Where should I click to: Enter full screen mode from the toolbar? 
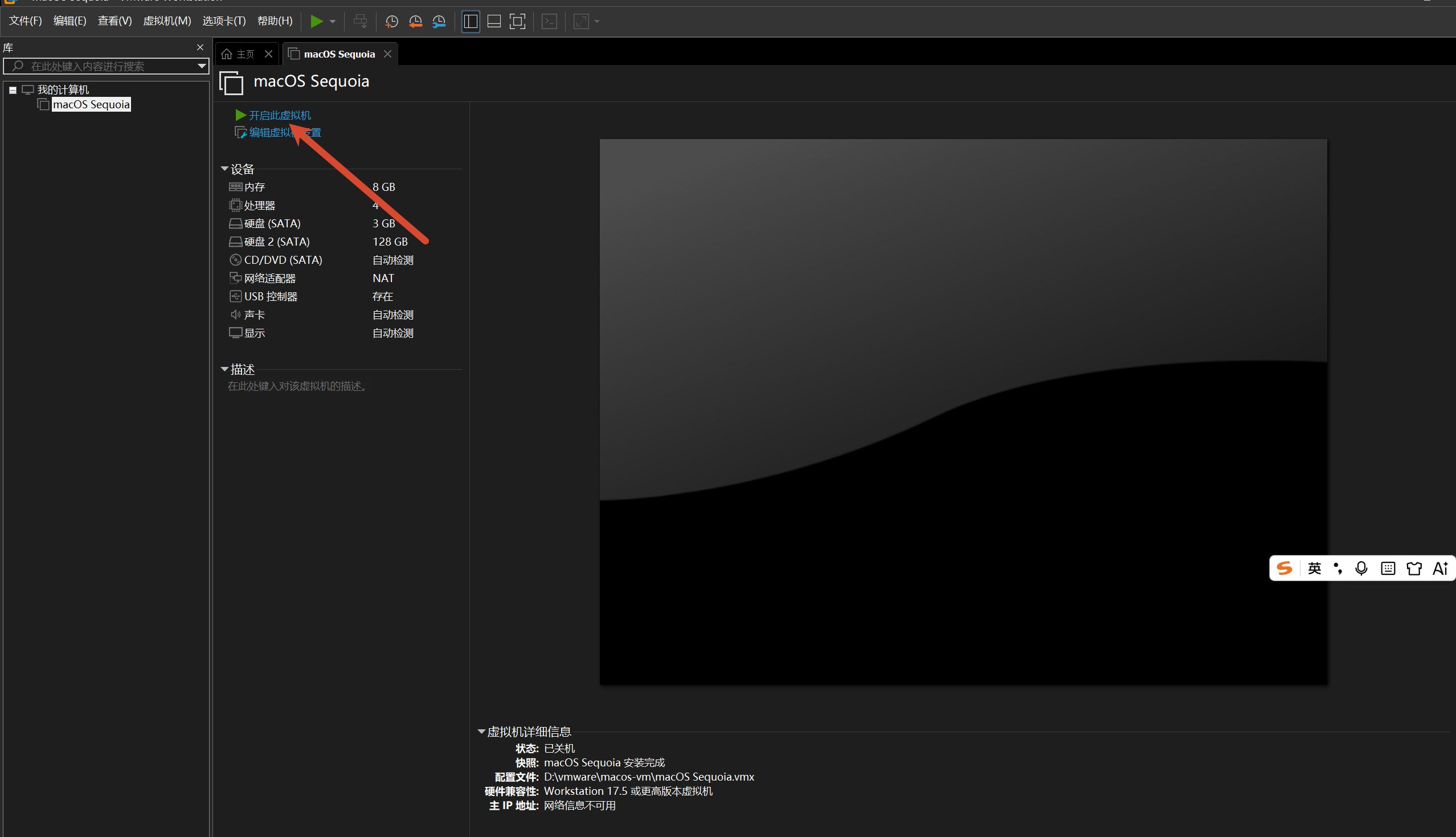coord(518,21)
